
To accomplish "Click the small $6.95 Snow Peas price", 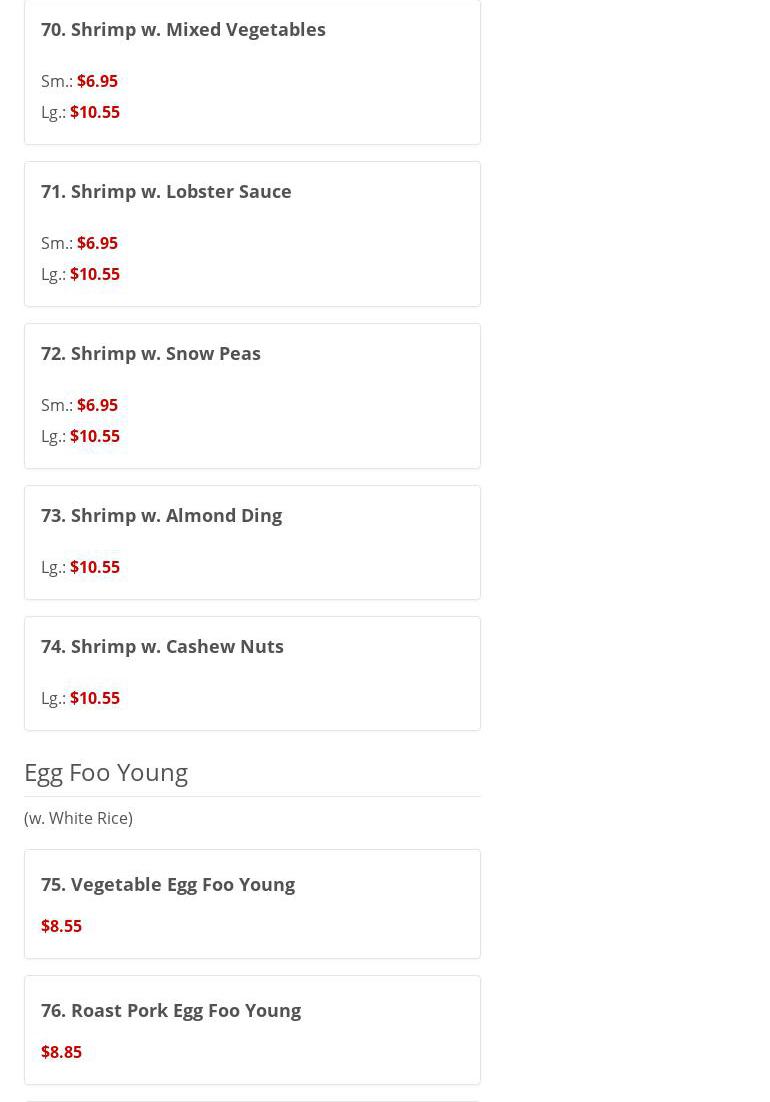I will (x=97, y=405).
